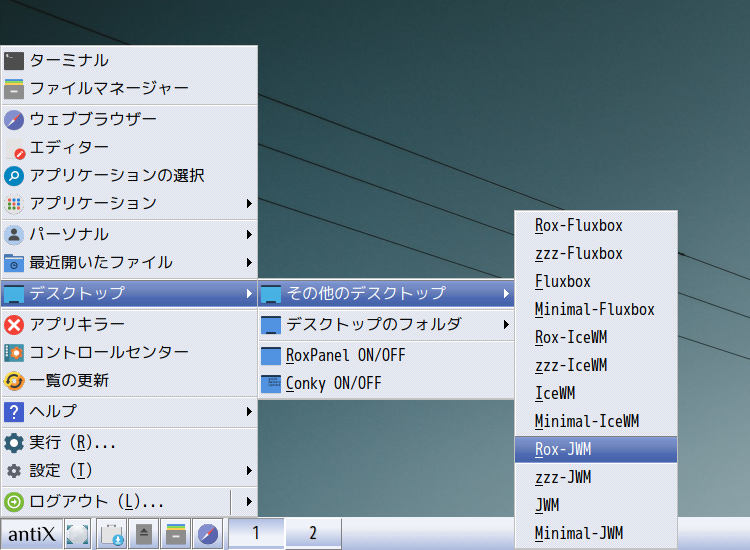The width and height of the screenshot is (750, 550).
Task: Select the Rox-Fluxbox desktop
Action: (596, 225)
